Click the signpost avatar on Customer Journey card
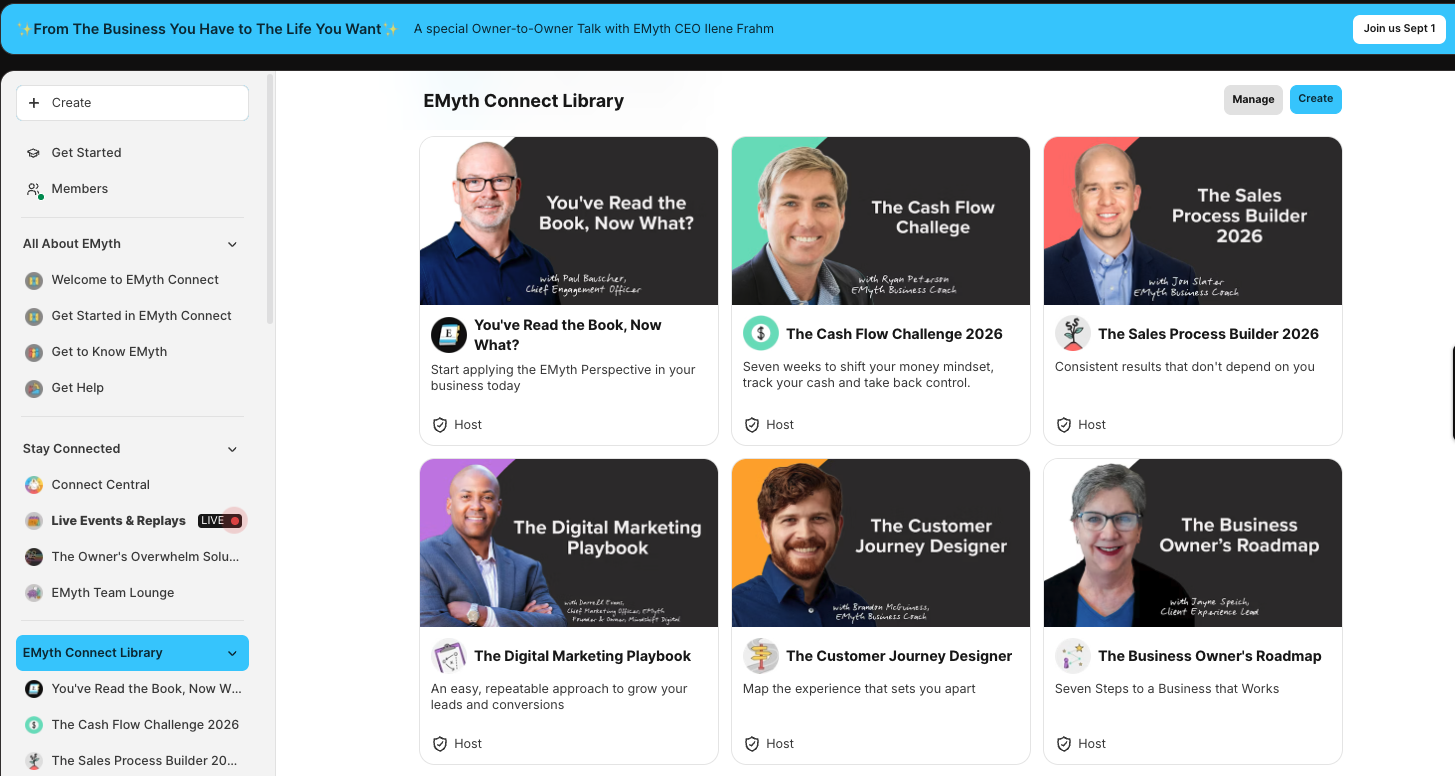The image size is (1455, 776). (x=761, y=656)
